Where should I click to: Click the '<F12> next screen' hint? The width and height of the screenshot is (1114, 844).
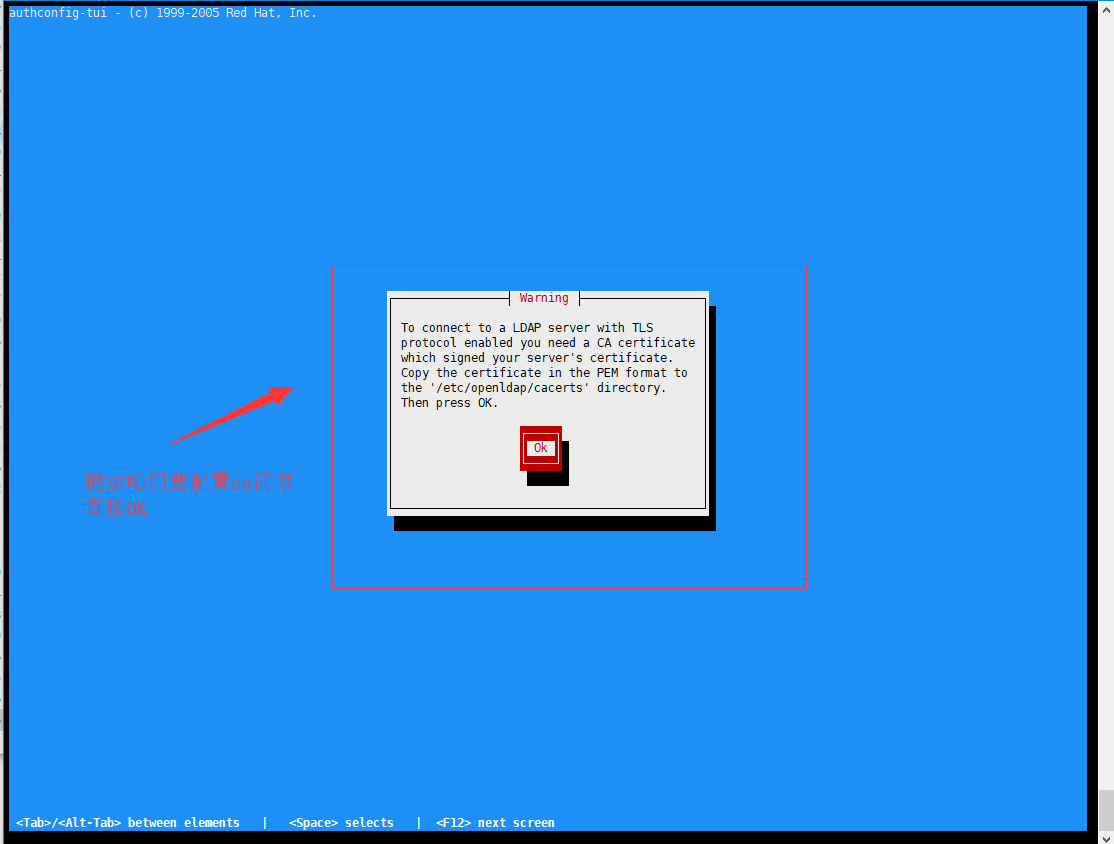coord(495,823)
